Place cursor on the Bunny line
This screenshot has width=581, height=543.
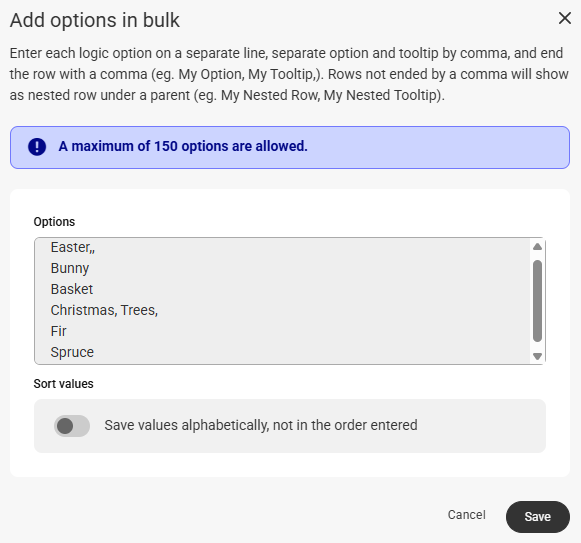70,268
